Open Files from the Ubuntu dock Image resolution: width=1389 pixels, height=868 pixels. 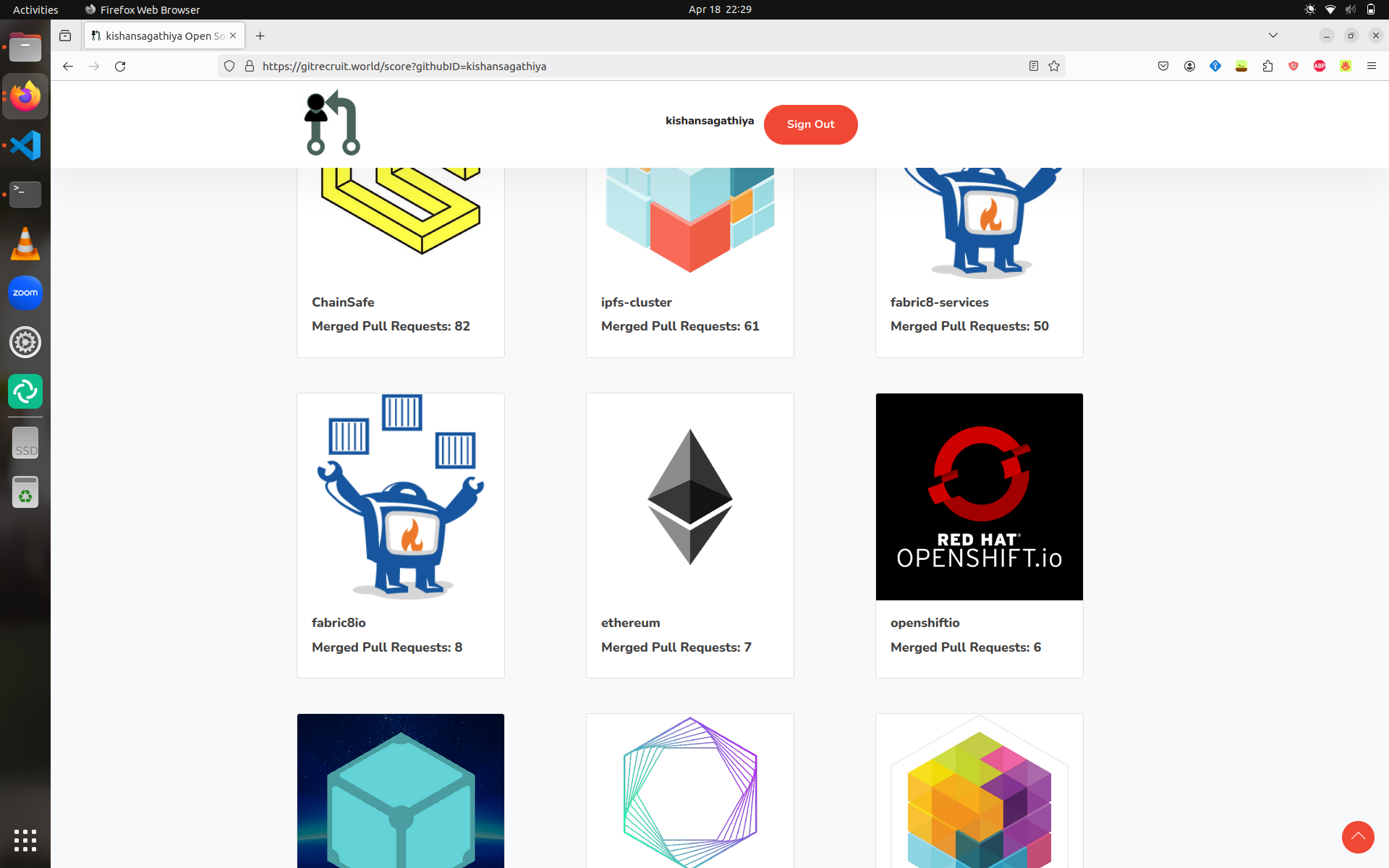[x=25, y=47]
